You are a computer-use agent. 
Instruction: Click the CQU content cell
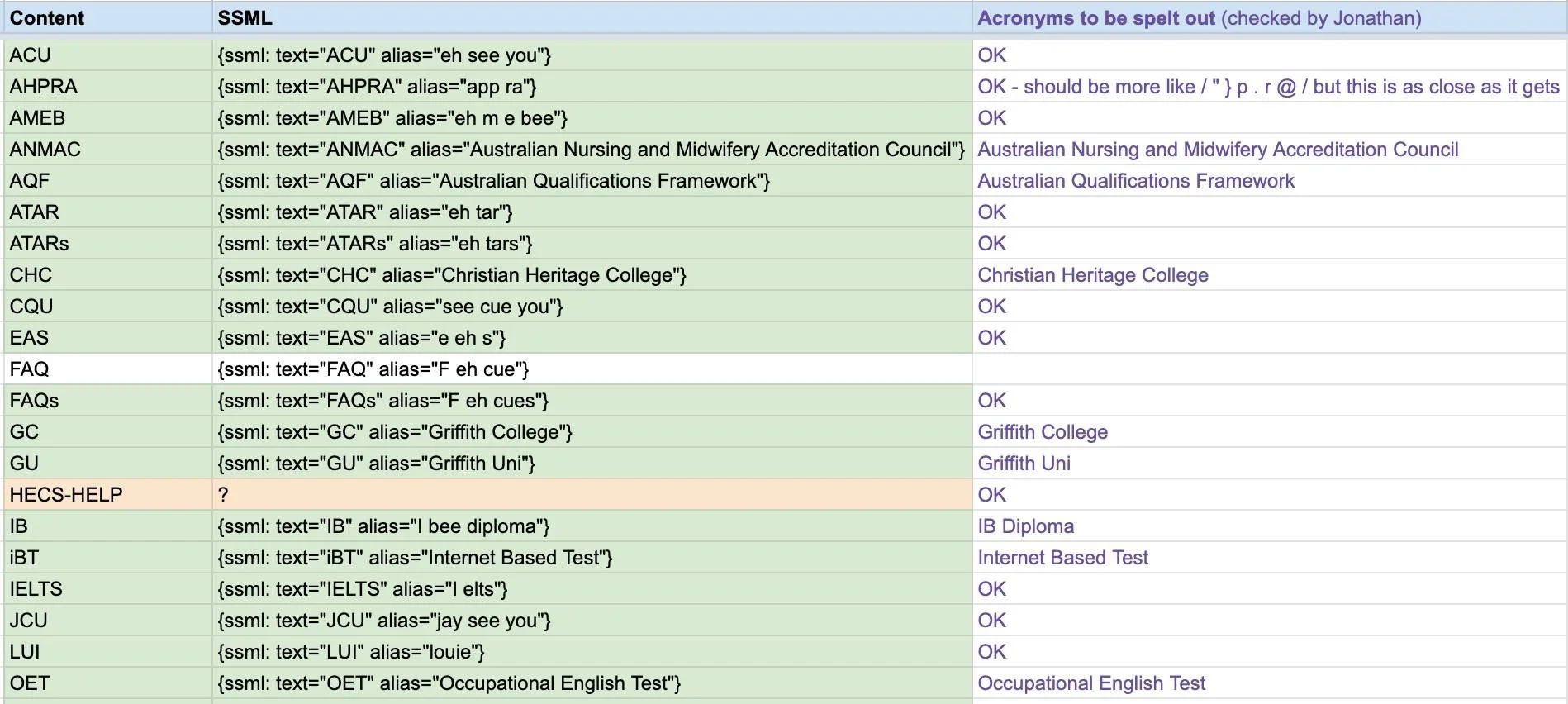coord(108,307)
